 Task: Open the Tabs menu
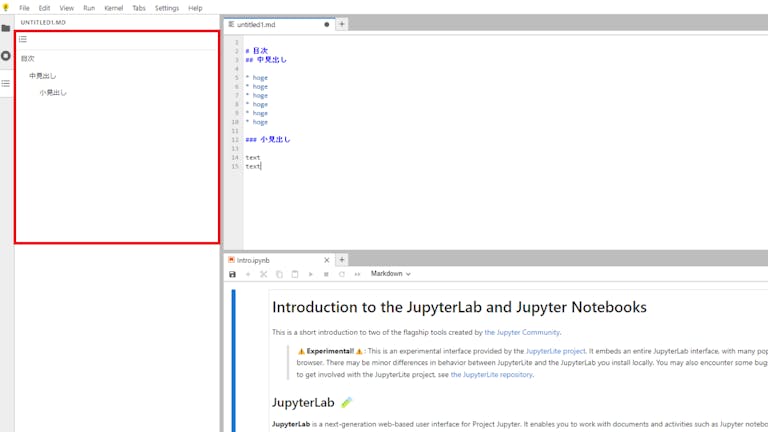point(139,8)
